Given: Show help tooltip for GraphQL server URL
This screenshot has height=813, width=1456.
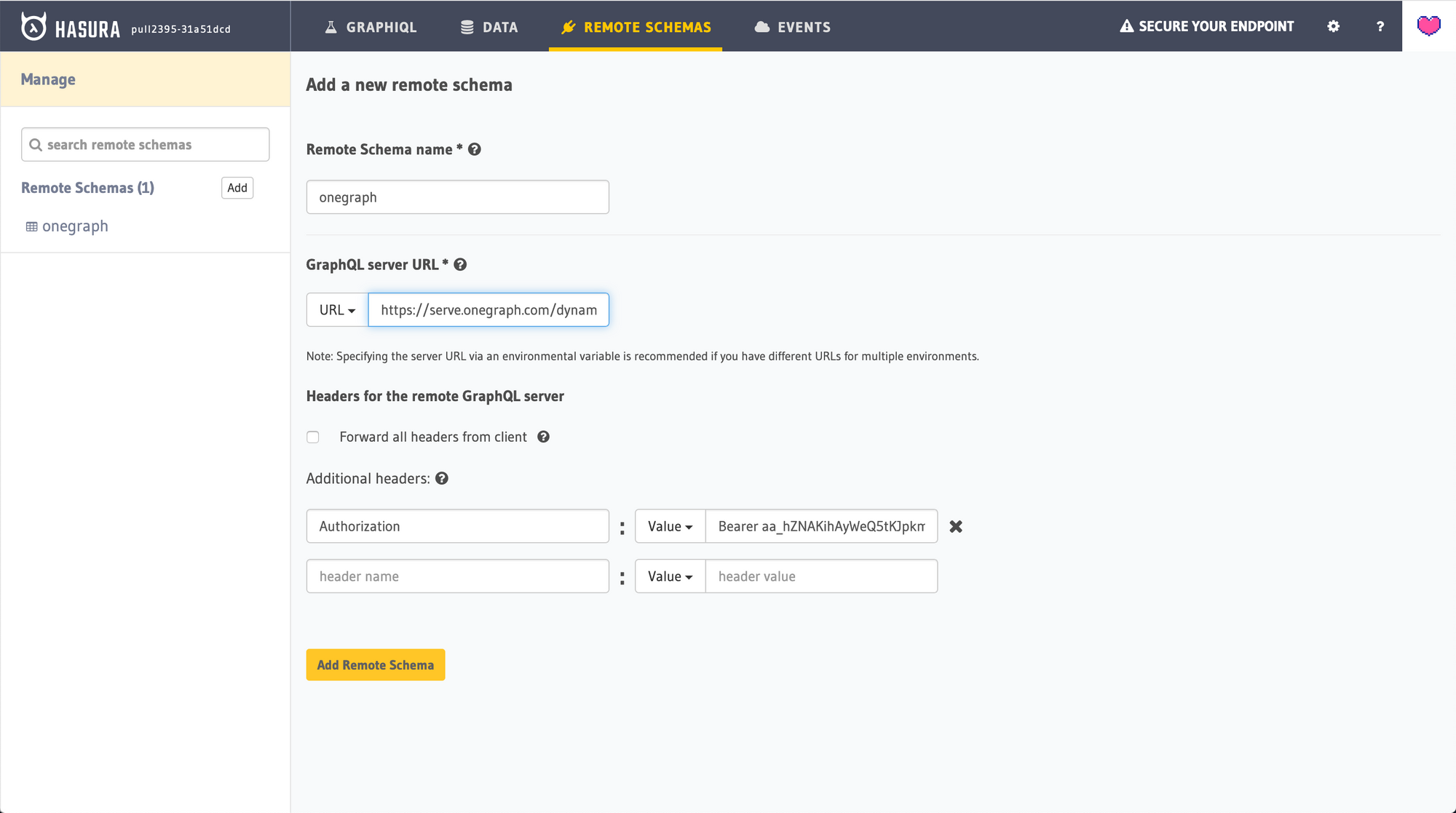Looking at the screenshot, I should click(x=460, y=264).
